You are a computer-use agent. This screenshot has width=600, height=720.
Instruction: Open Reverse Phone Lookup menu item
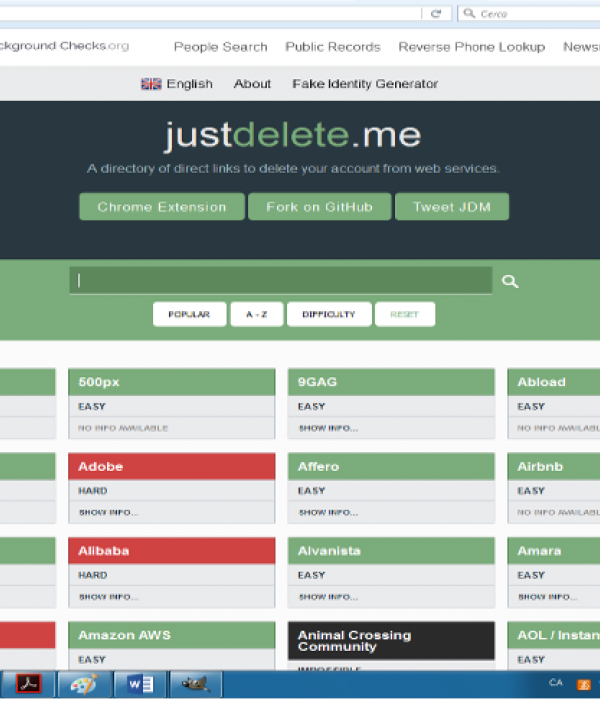[x=471, y=47]
